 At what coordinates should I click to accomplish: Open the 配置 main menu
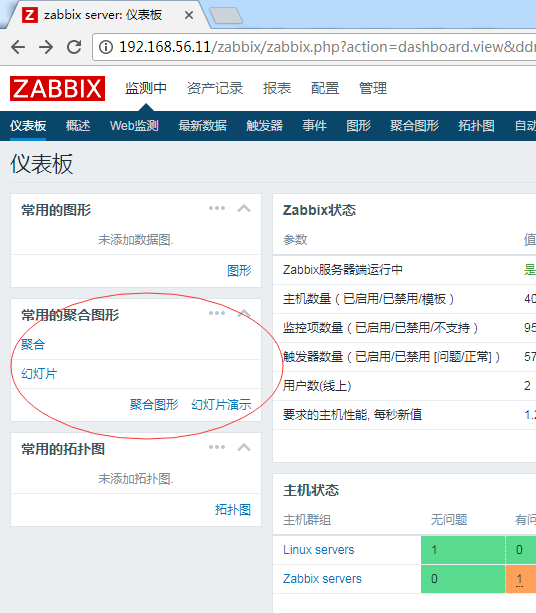[x=325, y=88]
